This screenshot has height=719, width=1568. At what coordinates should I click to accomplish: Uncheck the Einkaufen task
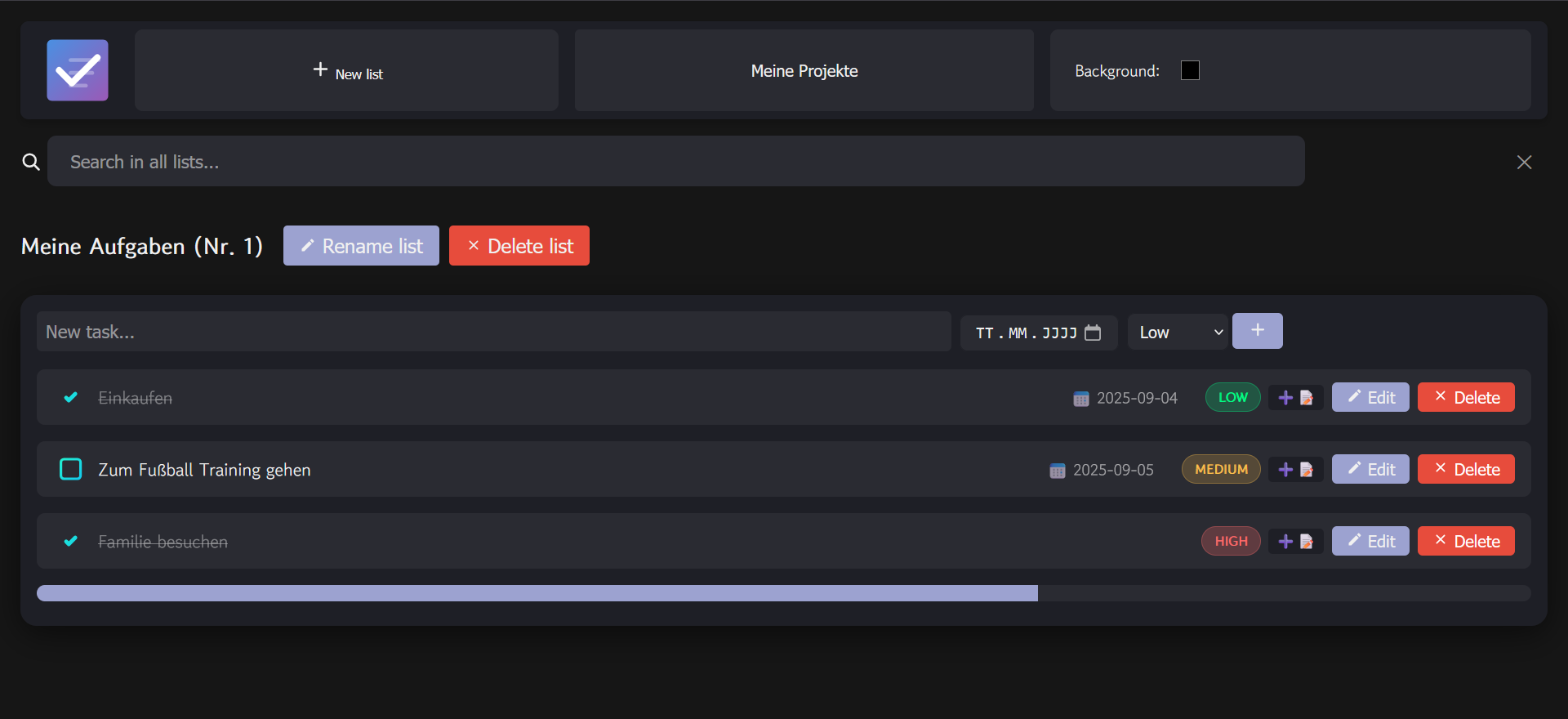tap(71, 397)
